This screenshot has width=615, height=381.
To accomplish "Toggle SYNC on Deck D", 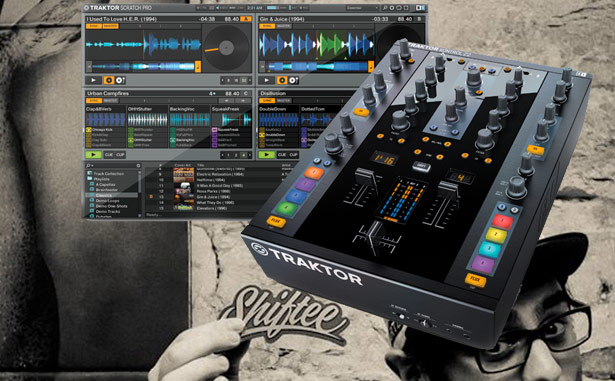I will [x=267, y=101].
